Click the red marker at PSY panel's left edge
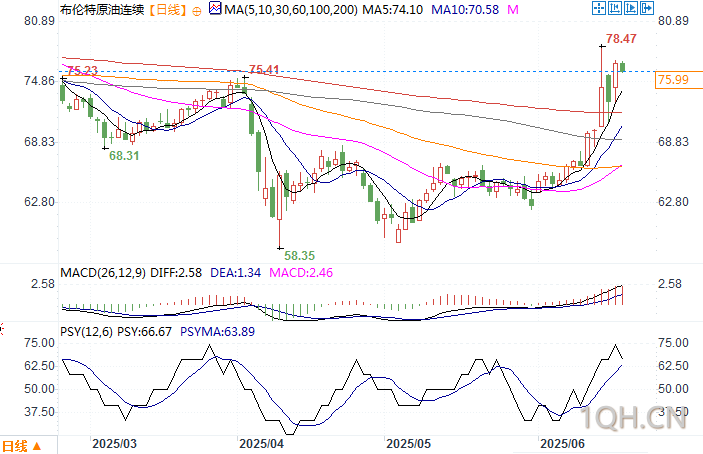Viewport: 703px width, 454px height. [x=2, y=330]
